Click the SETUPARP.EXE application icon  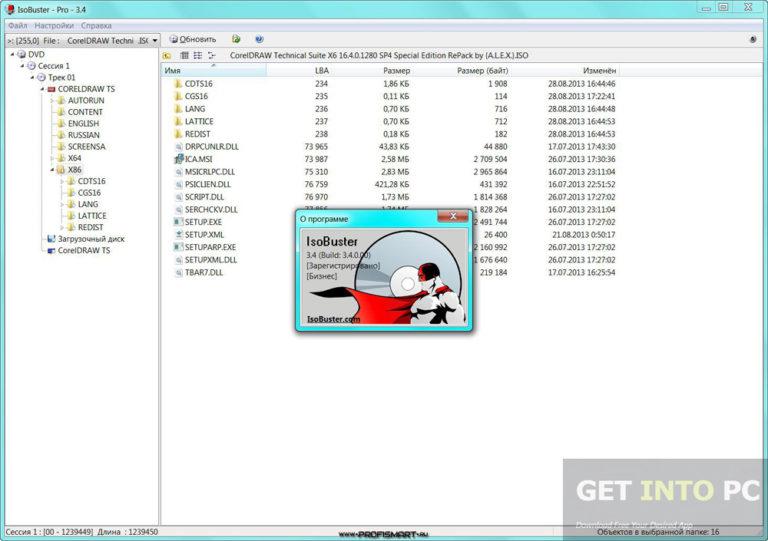[179, 247]
